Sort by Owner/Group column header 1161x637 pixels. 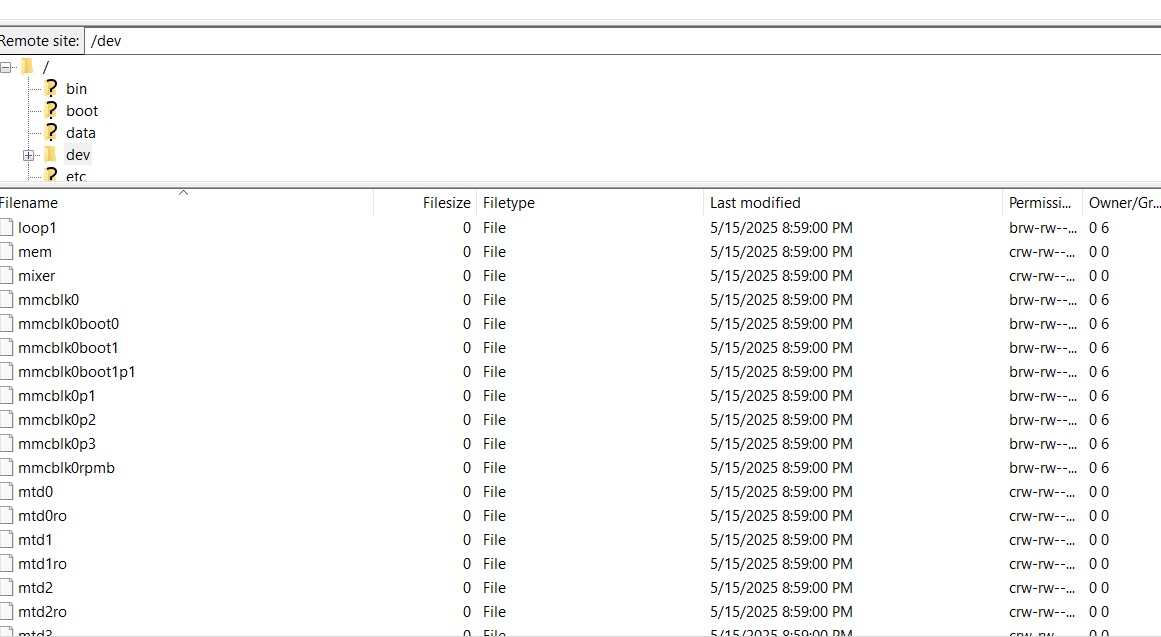(x=1122, y=203)
